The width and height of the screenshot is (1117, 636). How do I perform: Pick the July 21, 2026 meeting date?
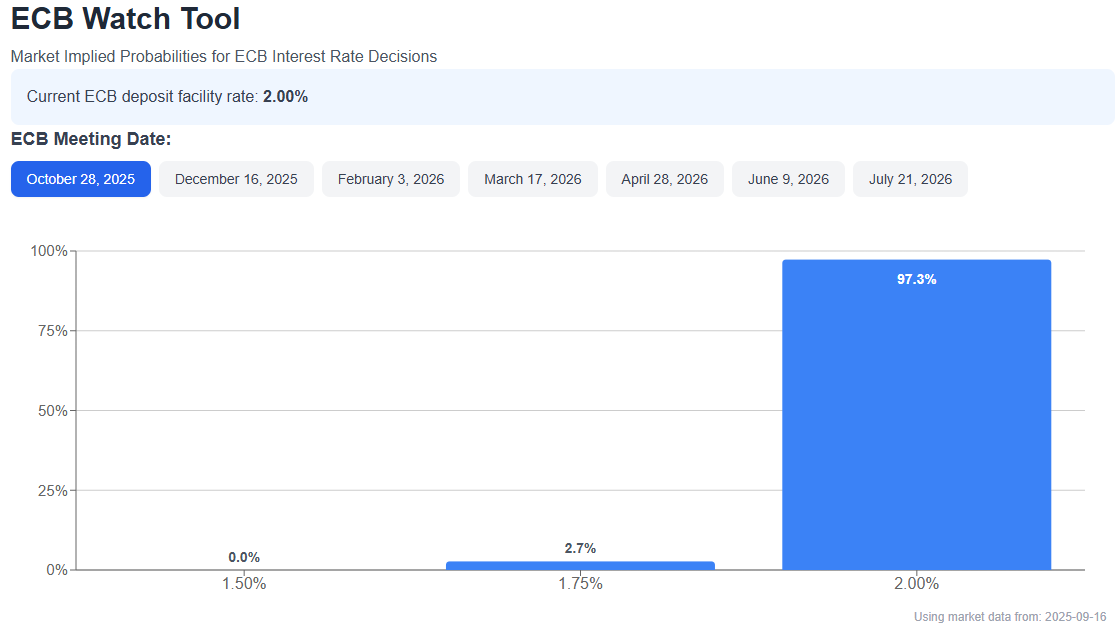[910, 179]
